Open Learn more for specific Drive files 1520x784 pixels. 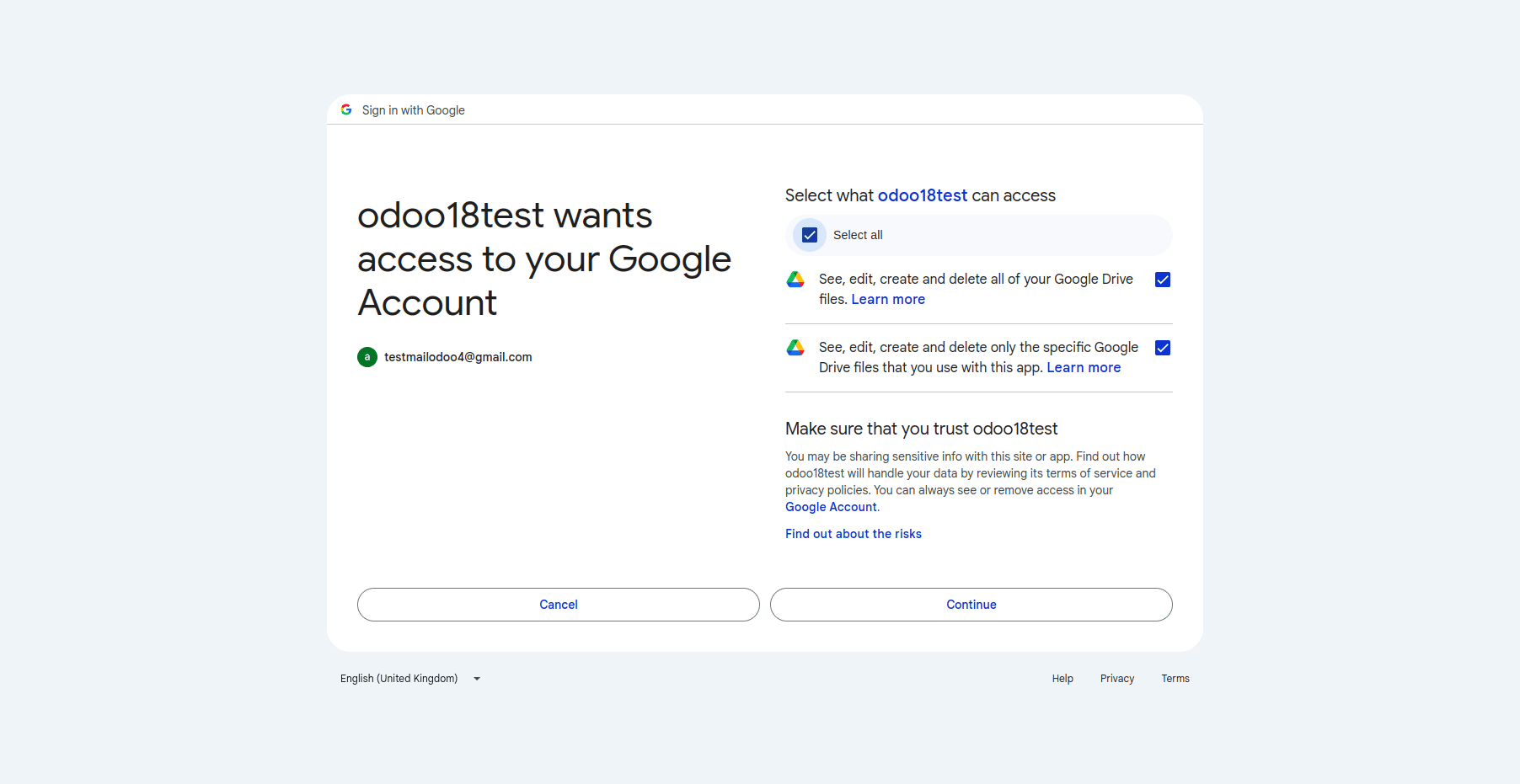(x=1084, y=368)
